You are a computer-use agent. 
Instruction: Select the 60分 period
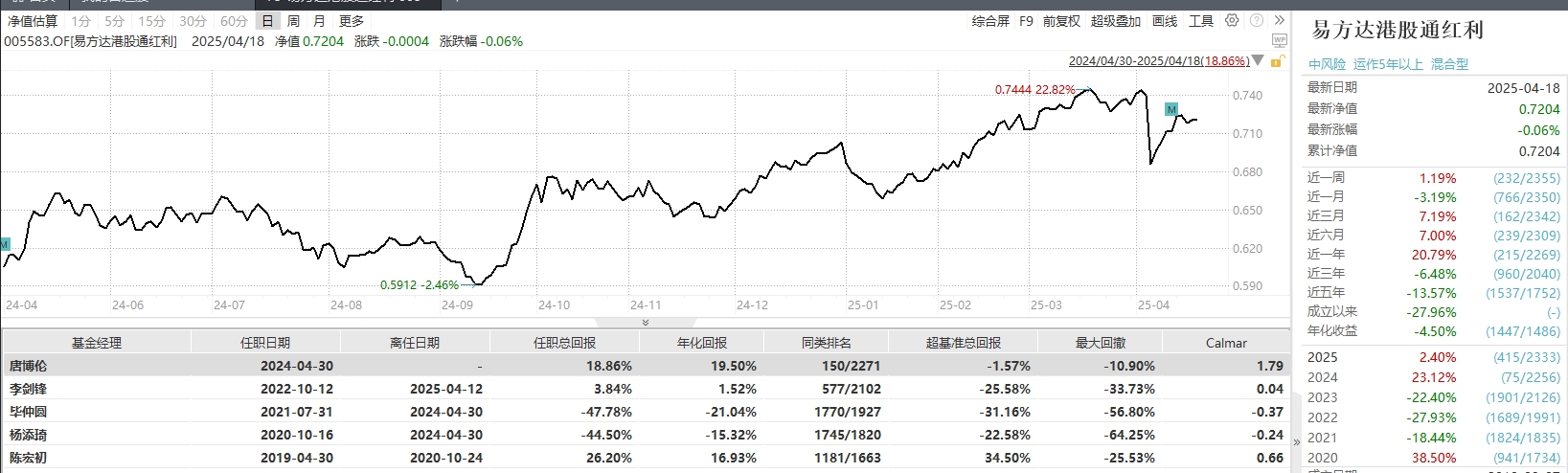pos(234,21)
